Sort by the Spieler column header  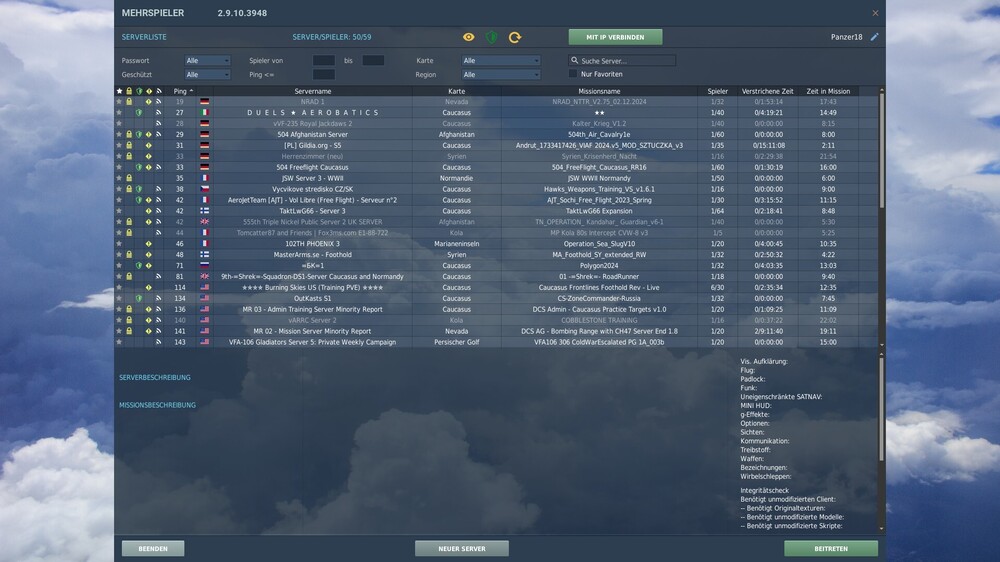click(717, 91)
